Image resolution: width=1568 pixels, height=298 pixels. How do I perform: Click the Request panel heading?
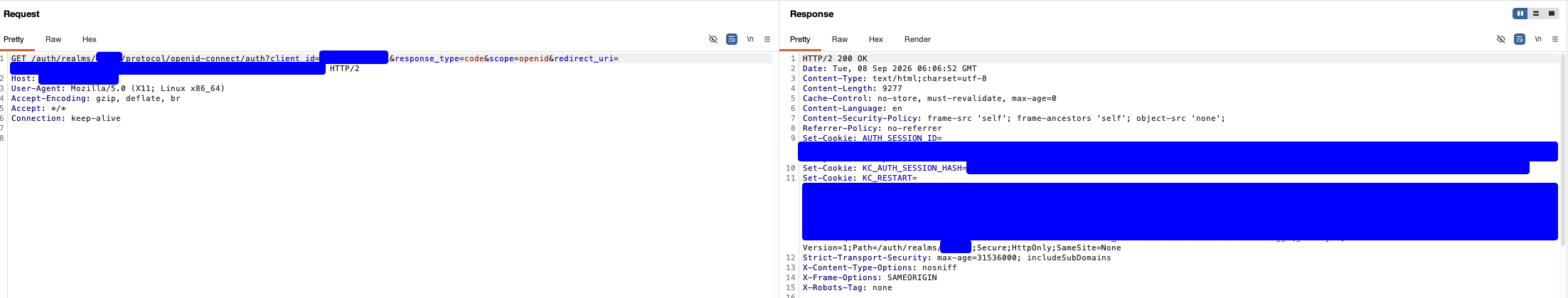click(21, 14)
